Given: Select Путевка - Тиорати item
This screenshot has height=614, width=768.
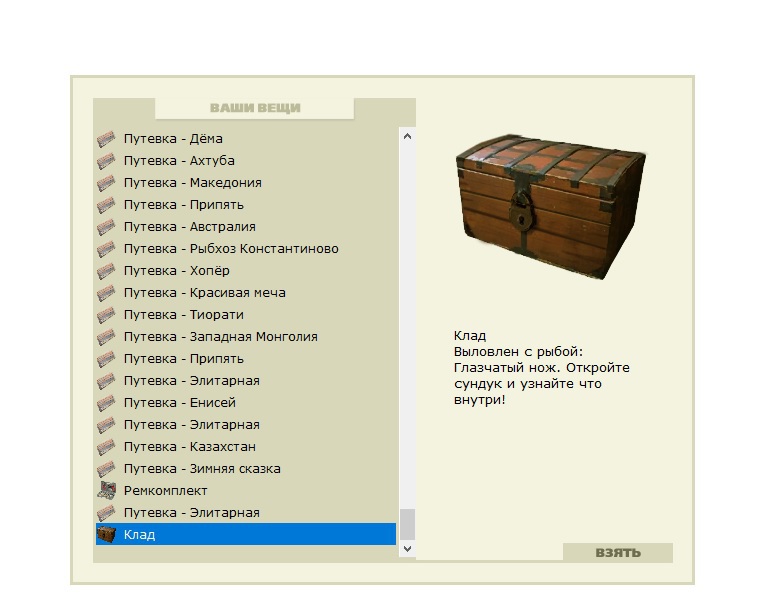Looking at the screenshot, I should point(246,315).
